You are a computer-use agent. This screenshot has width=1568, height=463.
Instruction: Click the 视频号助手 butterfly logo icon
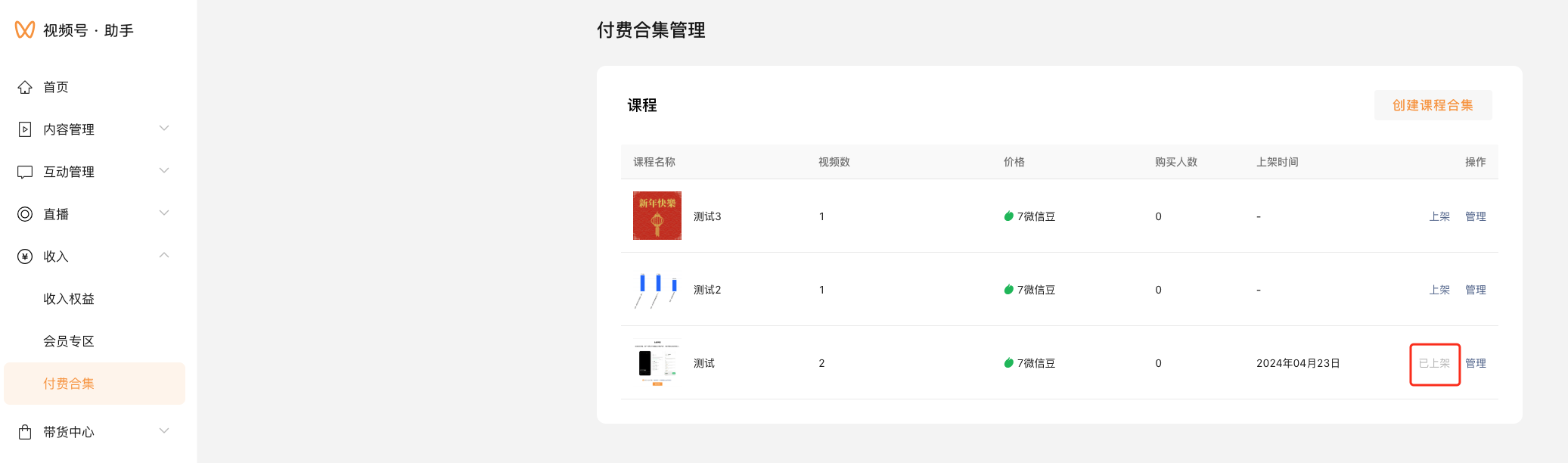[x=25, y=30]
